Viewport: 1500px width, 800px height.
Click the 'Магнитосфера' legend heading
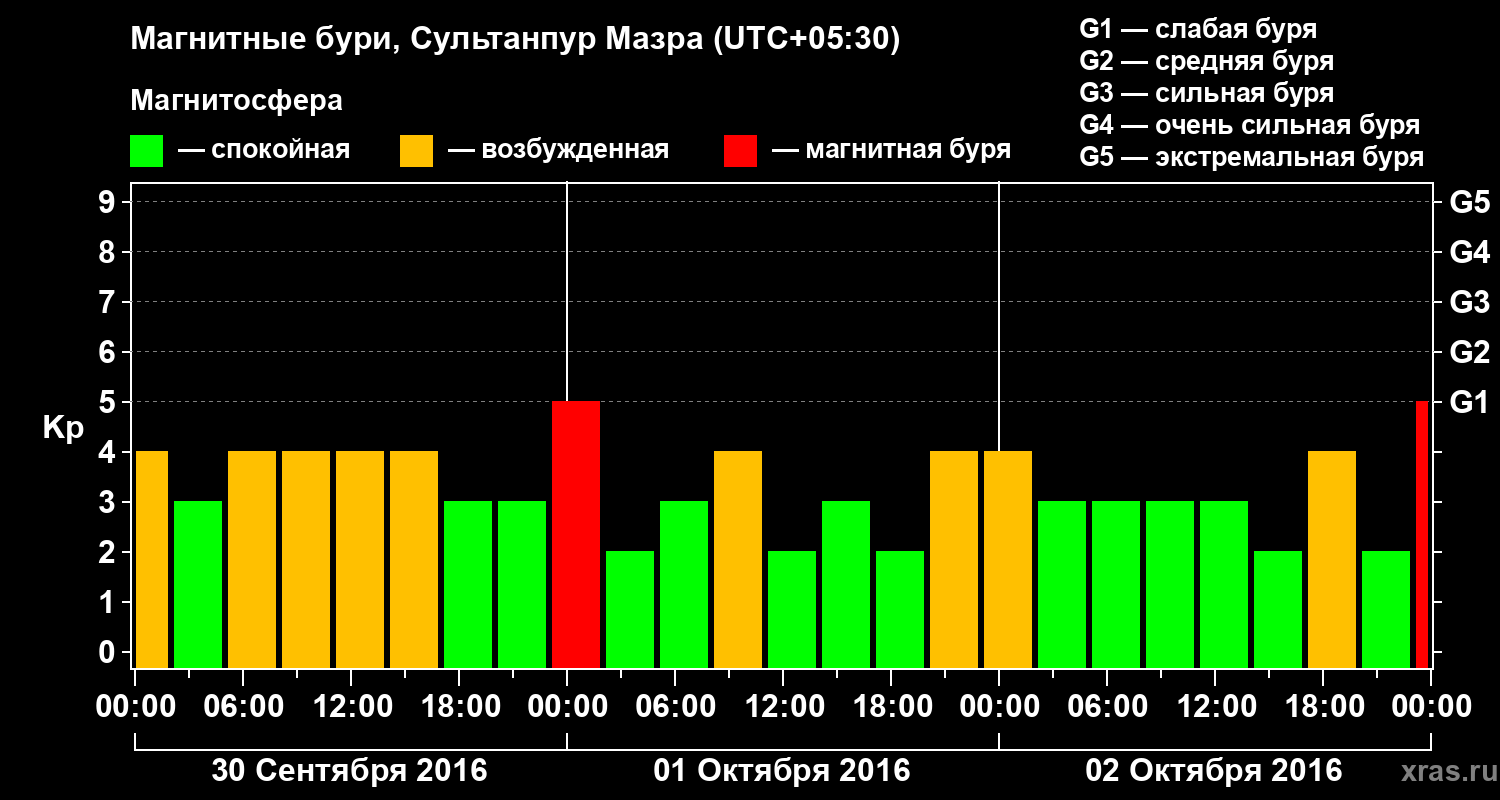click(237, 101)
